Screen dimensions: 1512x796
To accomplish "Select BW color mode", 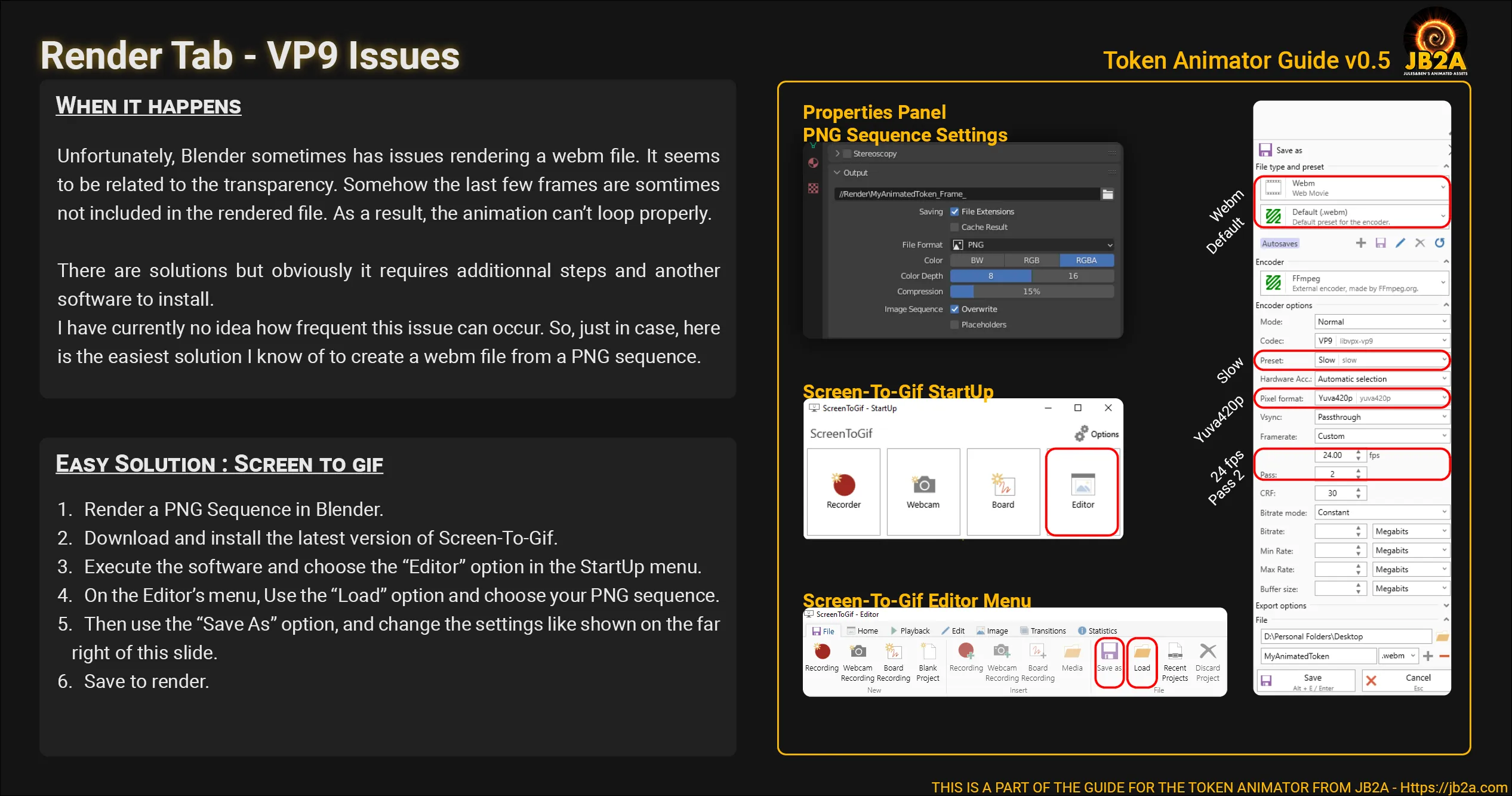I will click(977, 260).
